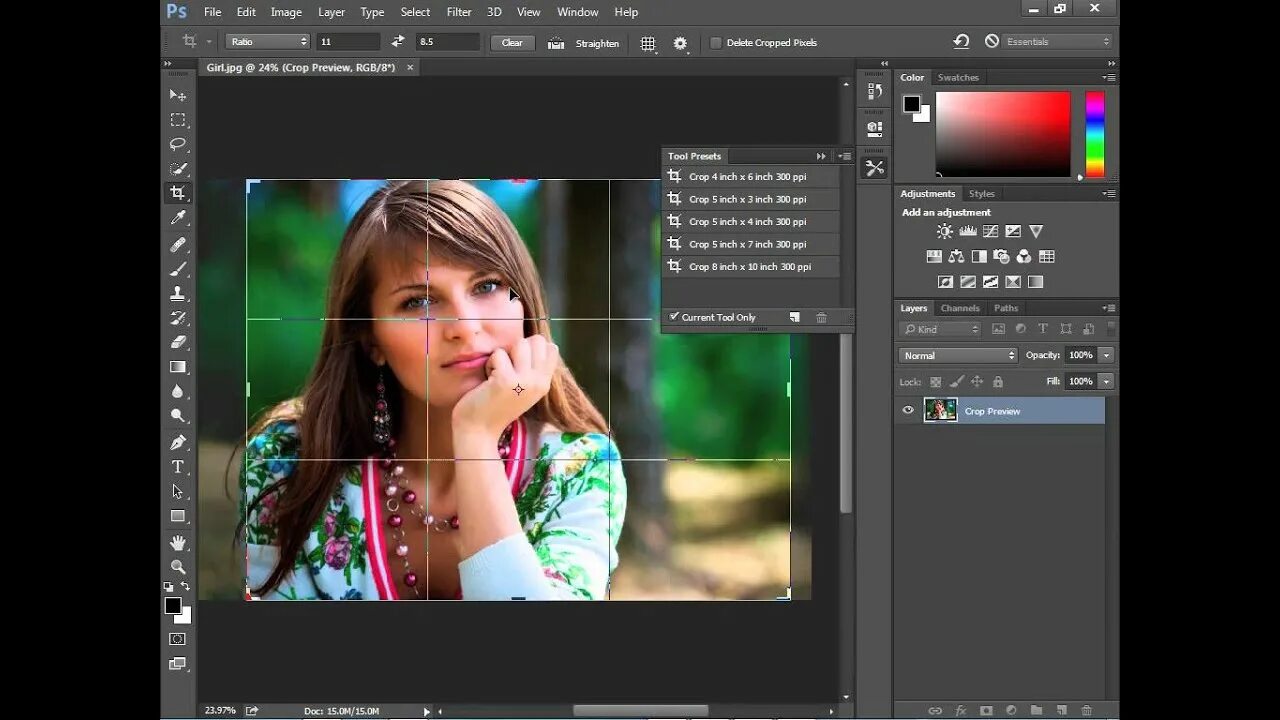
Task: Click the Straighten icon in options bar
Action: (556, 43)
